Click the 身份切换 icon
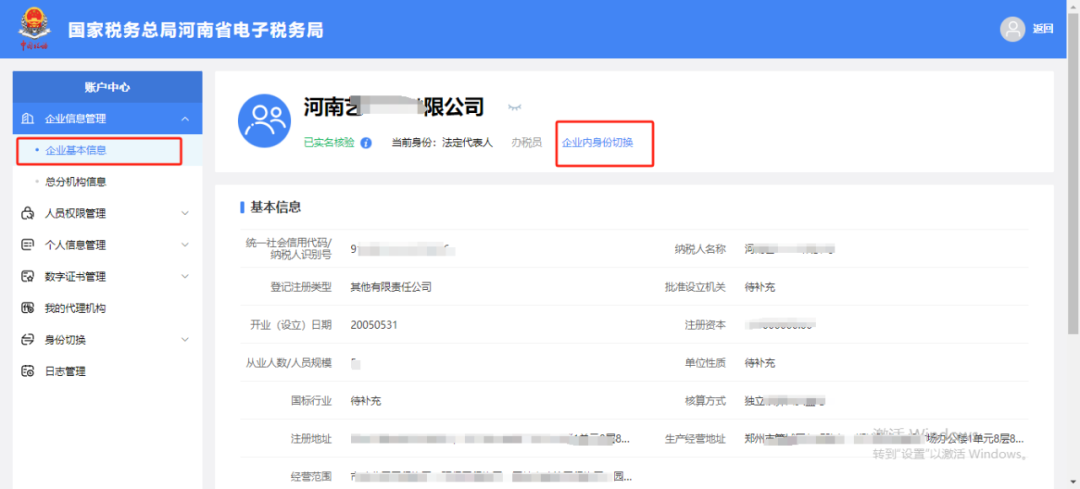This screenshot has width=1080, height=489. pyautogui.click(x=28, y=340)
